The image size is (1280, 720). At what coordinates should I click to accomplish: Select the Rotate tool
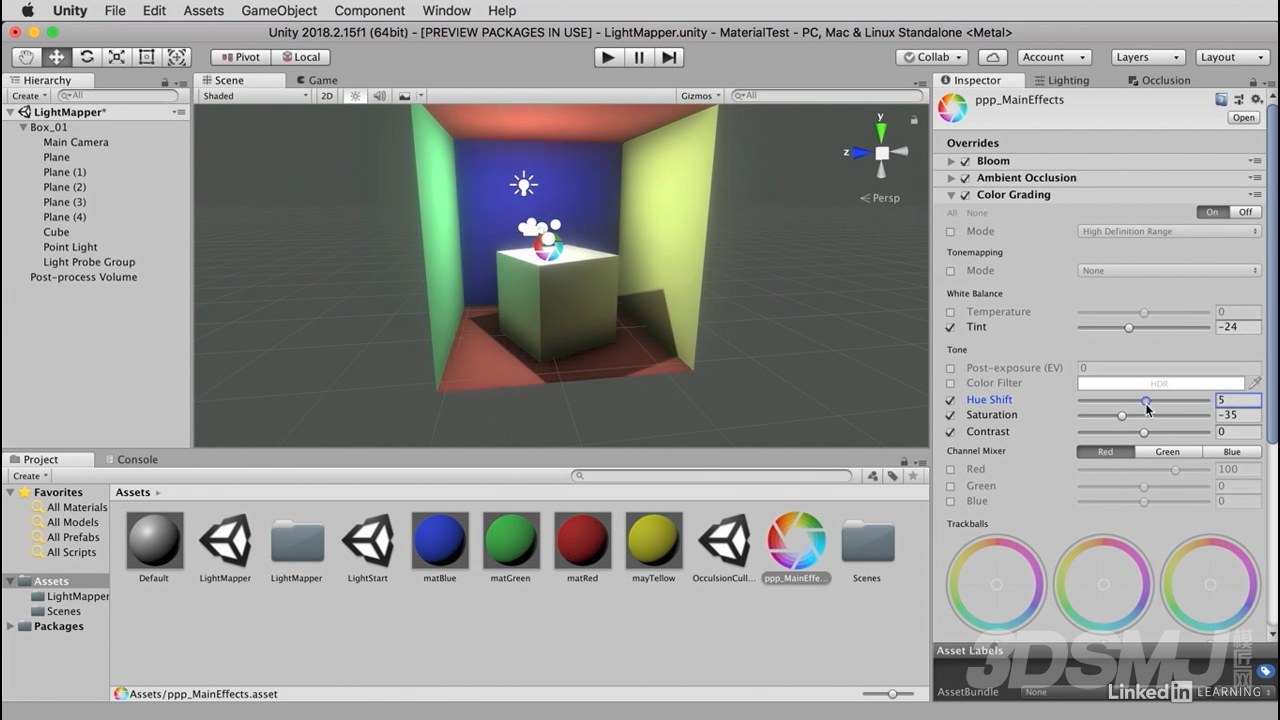coord(87,57)
